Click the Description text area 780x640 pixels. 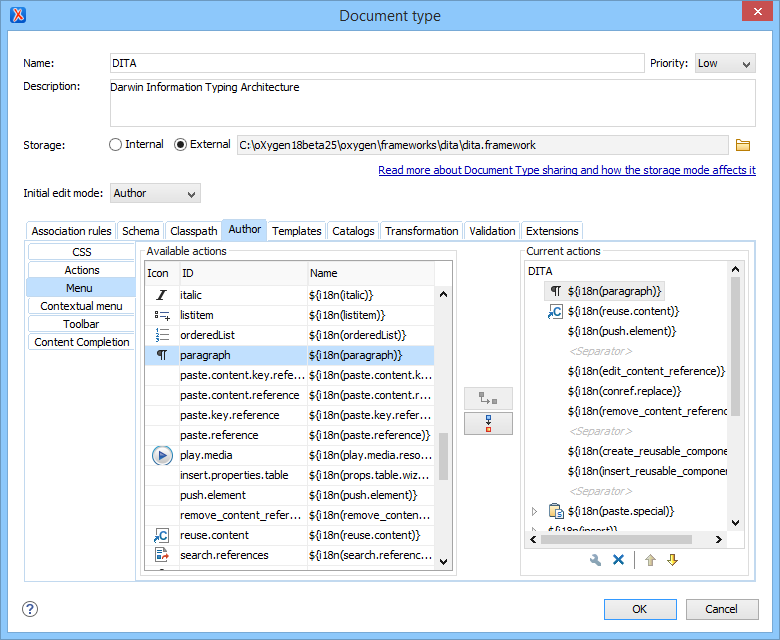click(x=433, y=103)
